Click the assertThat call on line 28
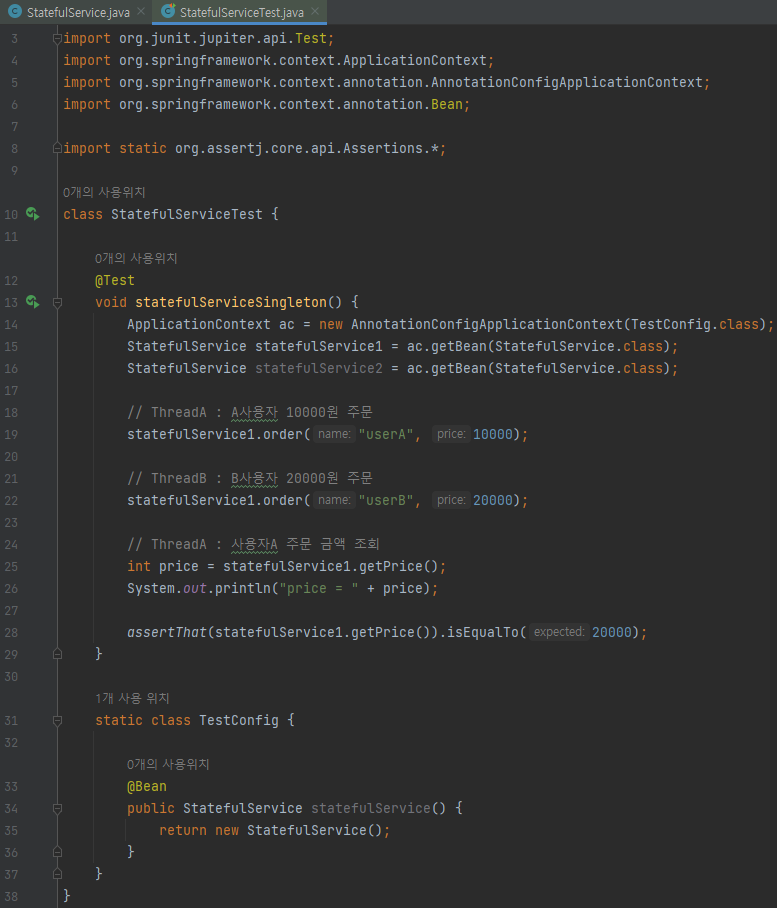Image resolution: width=777 pixels, height=908 pixels. pos(167,632)
